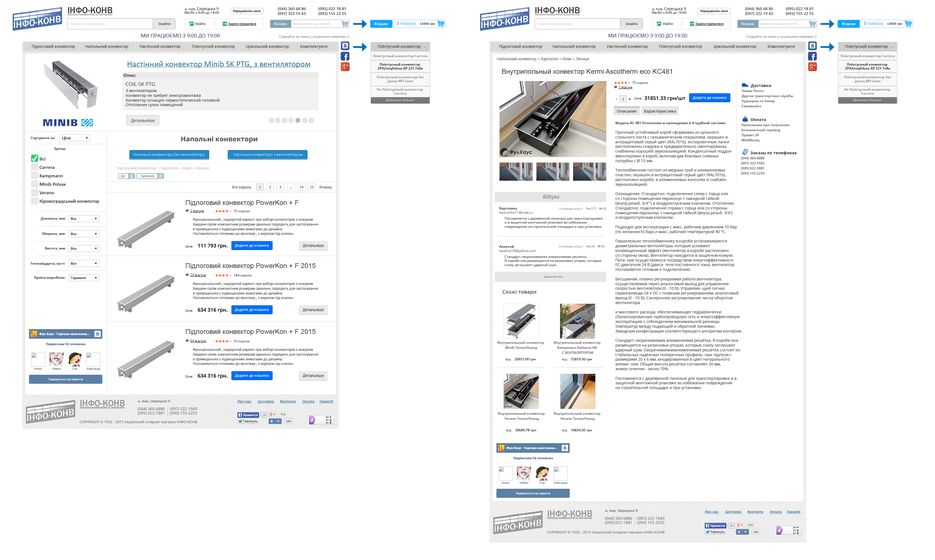935x560 pixels.
Task: Switch to the Описание tab
Action: (x=626, y=111)
